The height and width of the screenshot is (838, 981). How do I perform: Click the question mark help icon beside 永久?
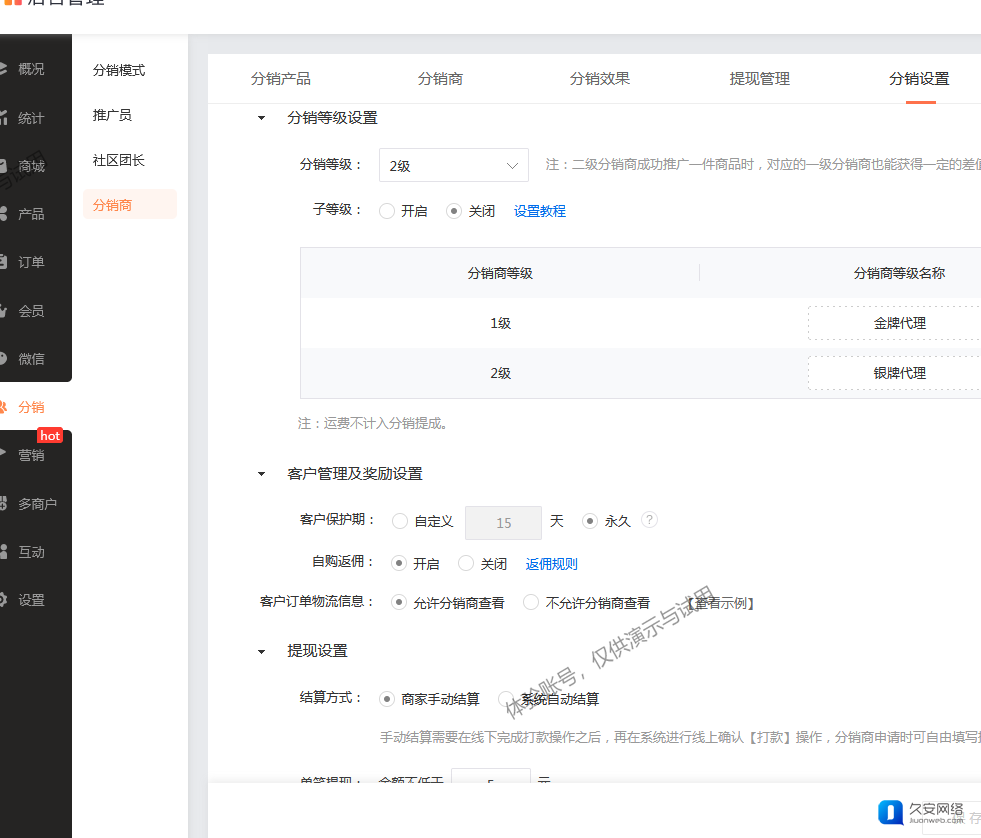[x=649, y=520]
